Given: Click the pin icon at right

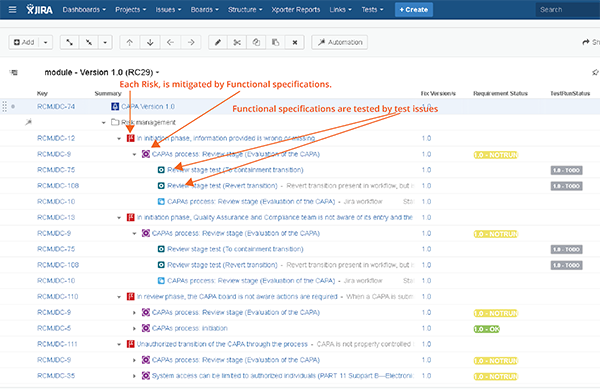Looking at the screenshot, I should click(x=595, y=72).
